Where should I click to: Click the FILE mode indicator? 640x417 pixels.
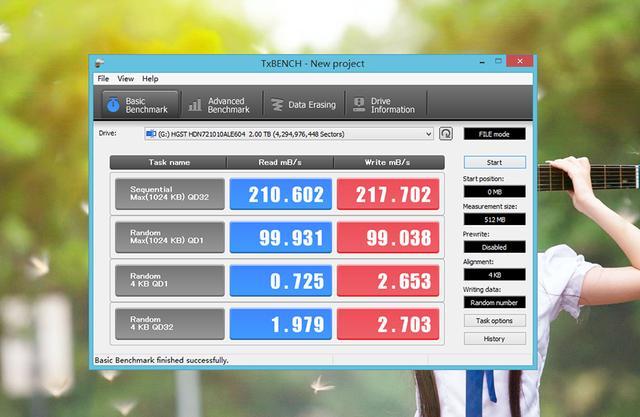(494, 133)
